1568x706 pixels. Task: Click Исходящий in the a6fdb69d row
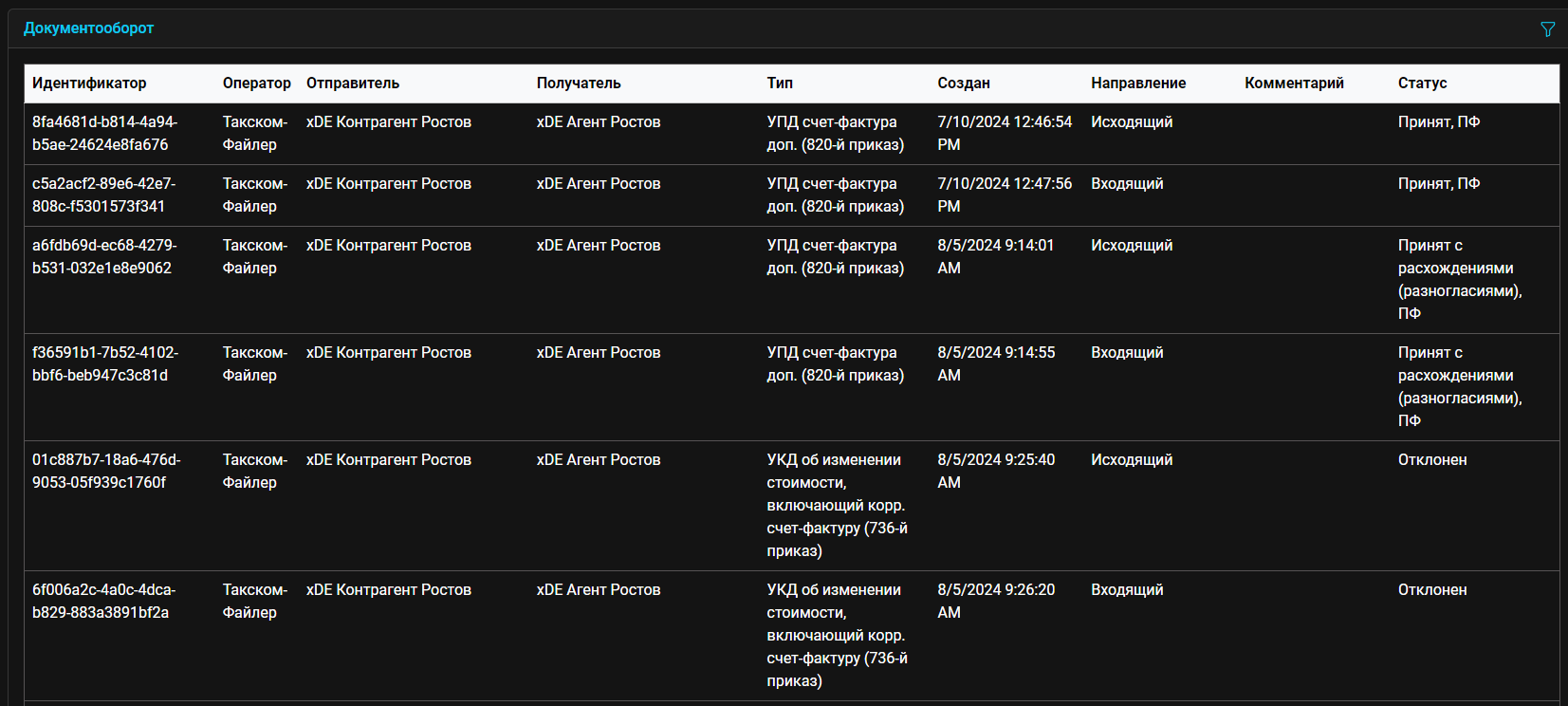1132,246
